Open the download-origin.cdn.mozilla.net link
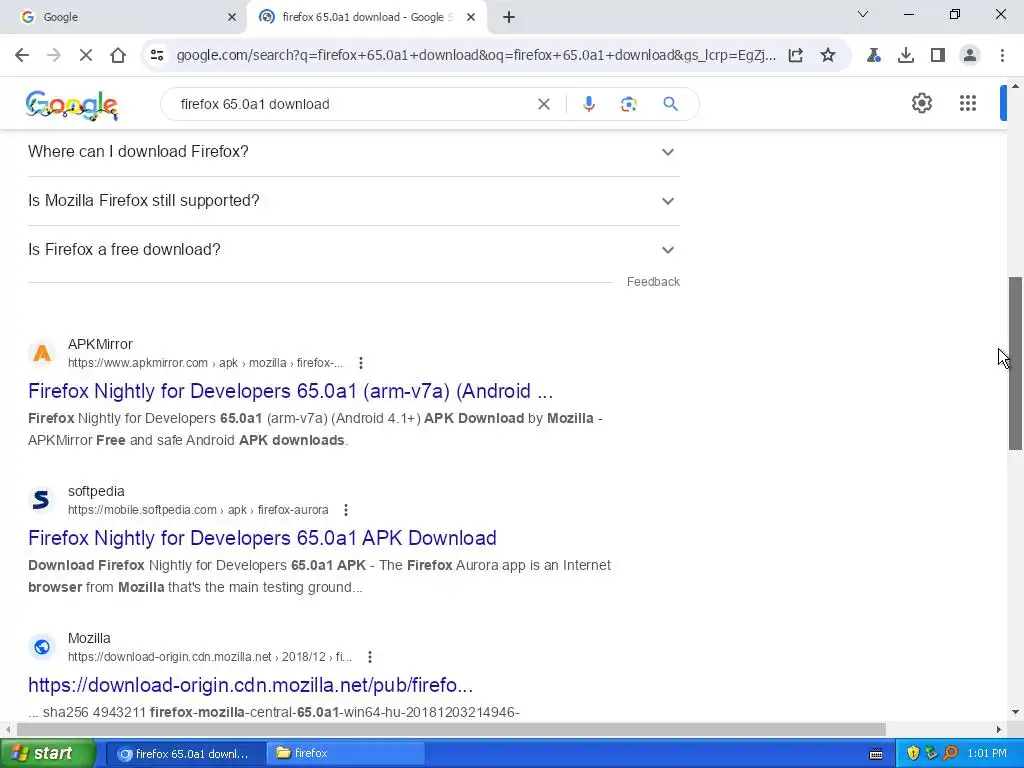 [250, 685]
